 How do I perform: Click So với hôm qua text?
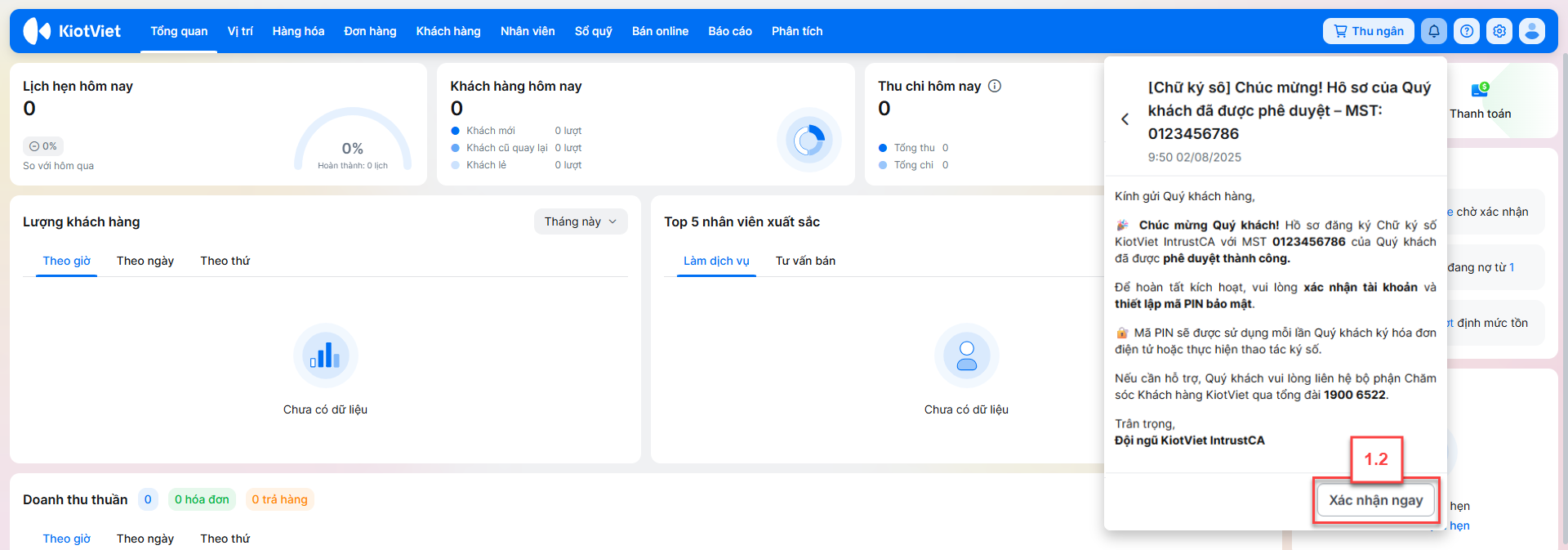coord(58,166)
